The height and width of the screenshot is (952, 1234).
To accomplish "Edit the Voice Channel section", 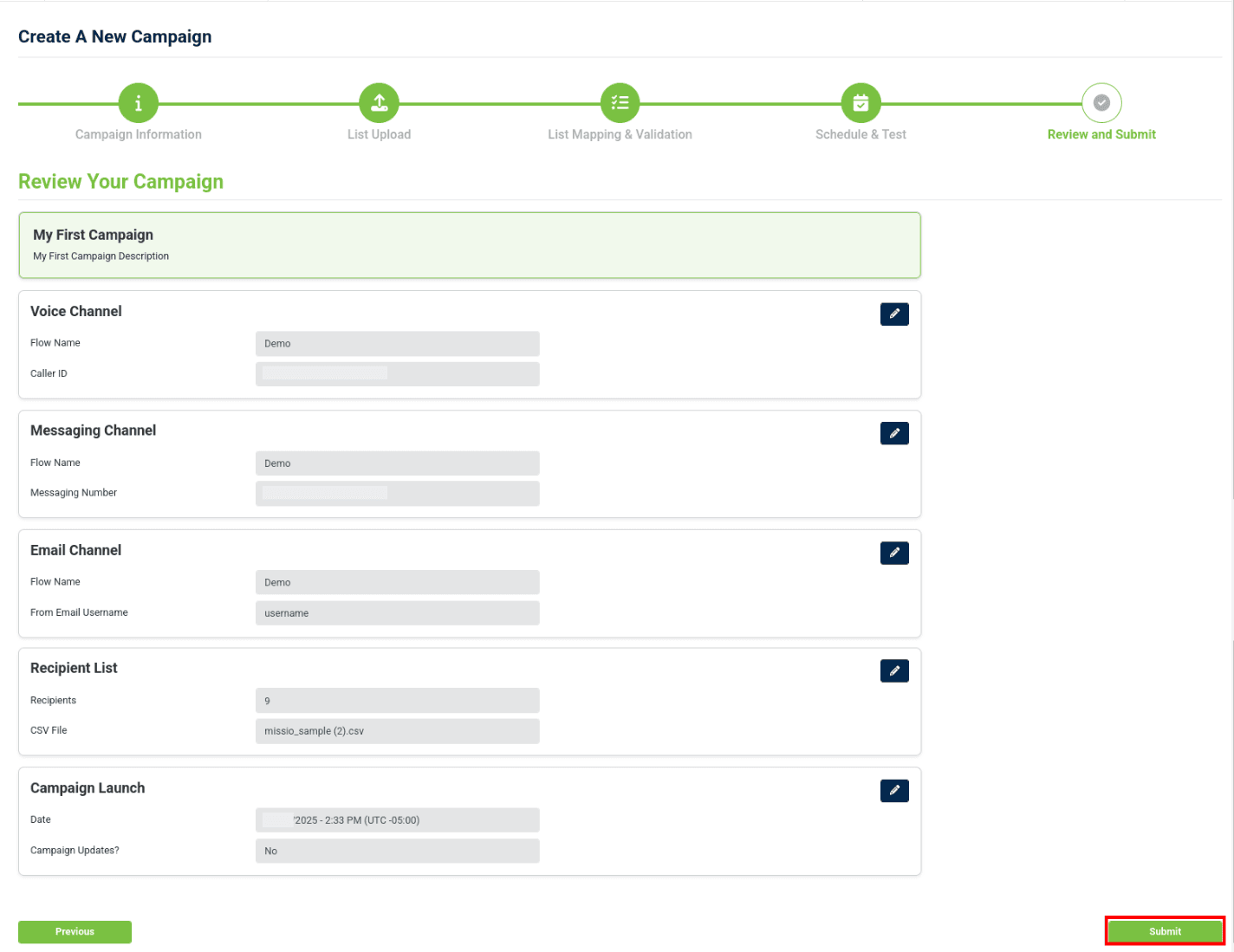I will point(894,314).
